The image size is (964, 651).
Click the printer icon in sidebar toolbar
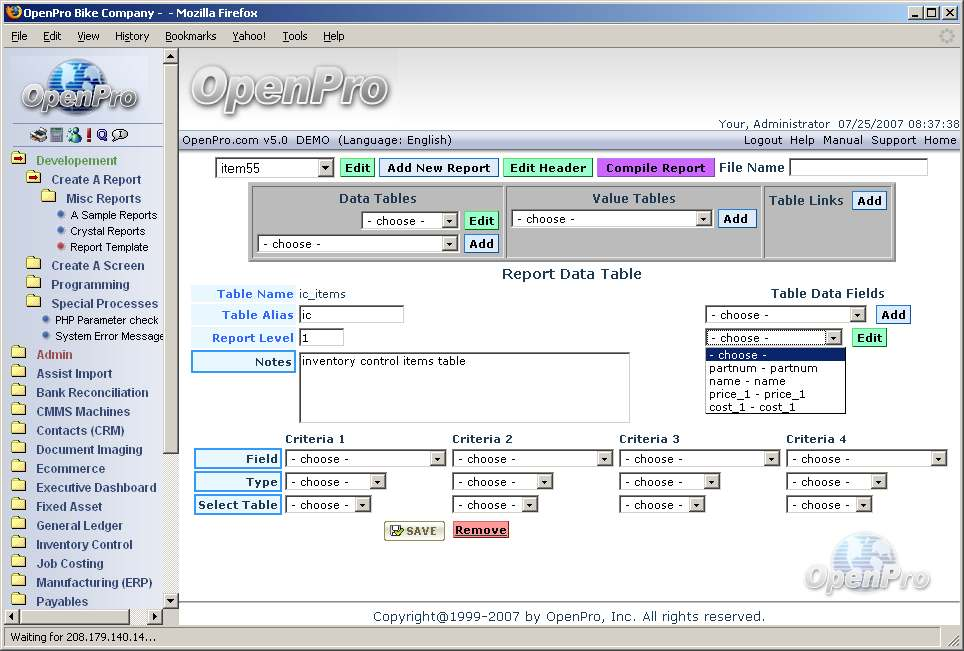(x=38, y=135)
